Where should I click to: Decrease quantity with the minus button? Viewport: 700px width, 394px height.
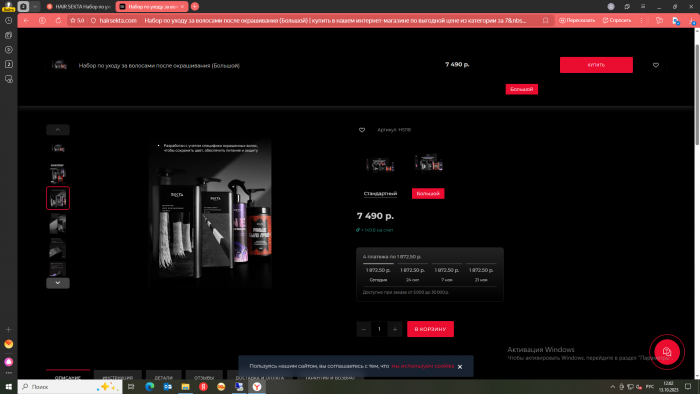pos(363,329)
